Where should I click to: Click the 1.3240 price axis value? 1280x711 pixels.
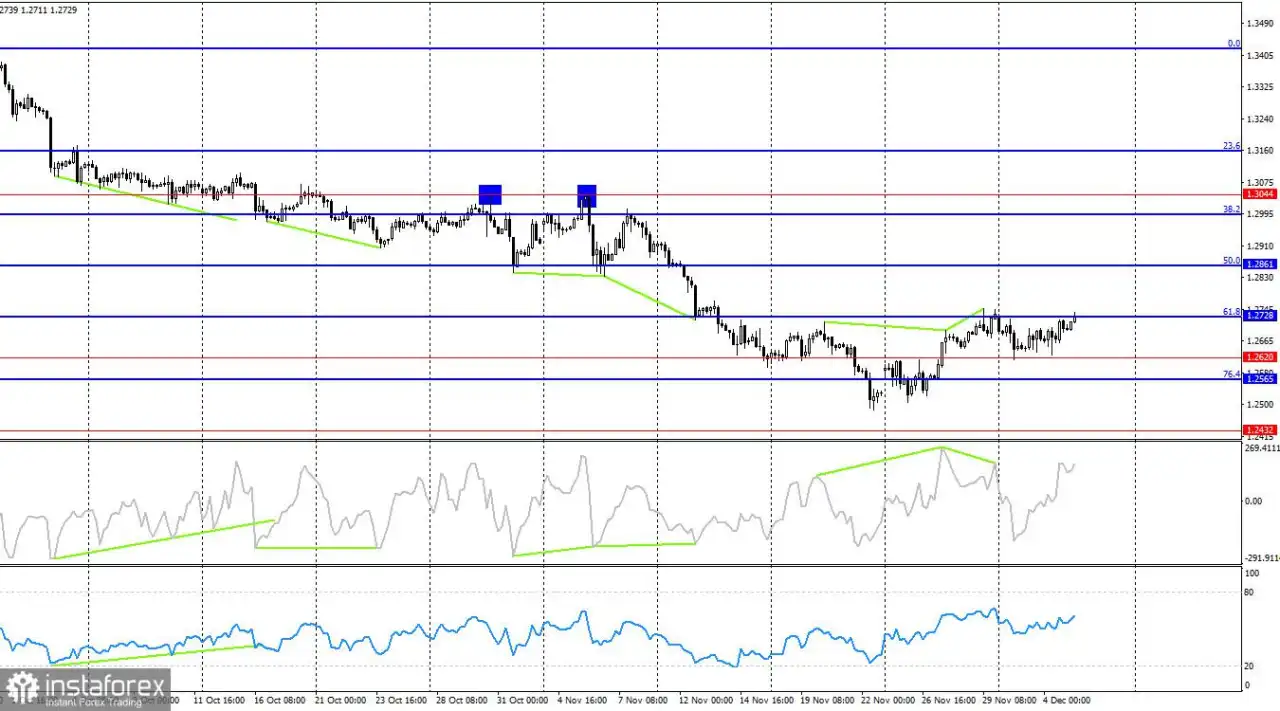point(1258,118)
